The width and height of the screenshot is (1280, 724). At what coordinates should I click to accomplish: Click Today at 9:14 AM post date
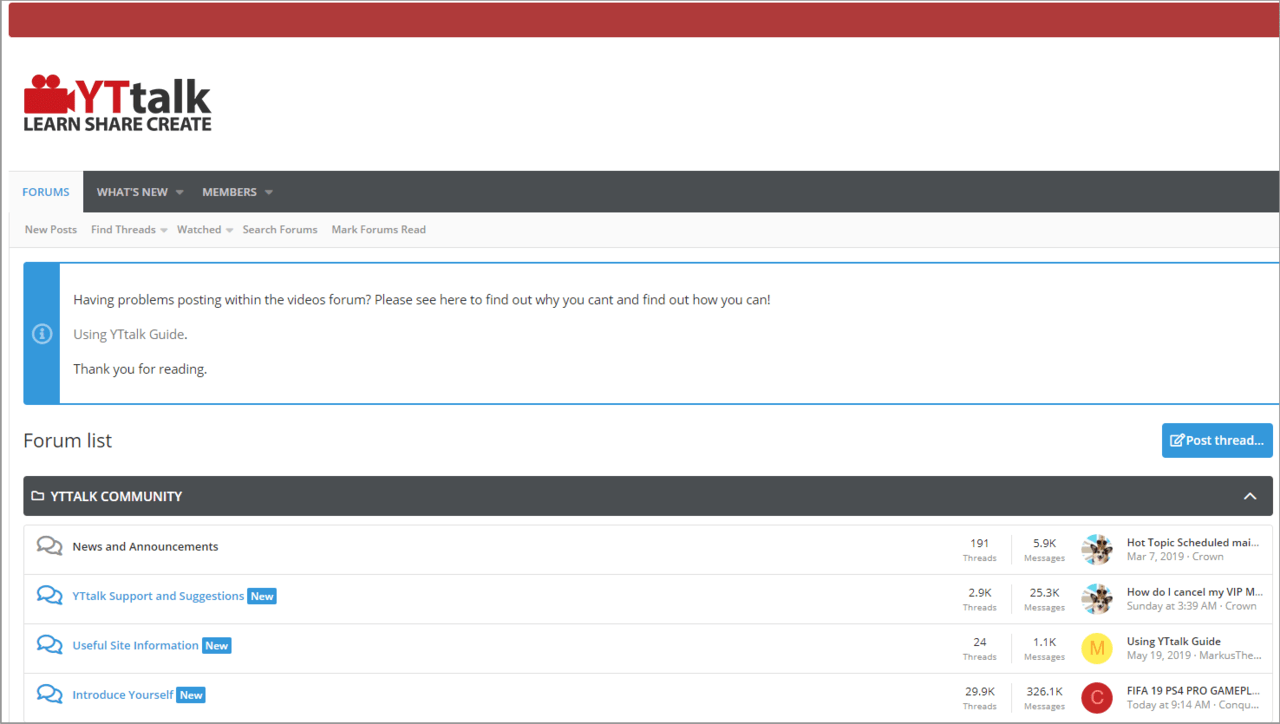[x=1168, y=705]
